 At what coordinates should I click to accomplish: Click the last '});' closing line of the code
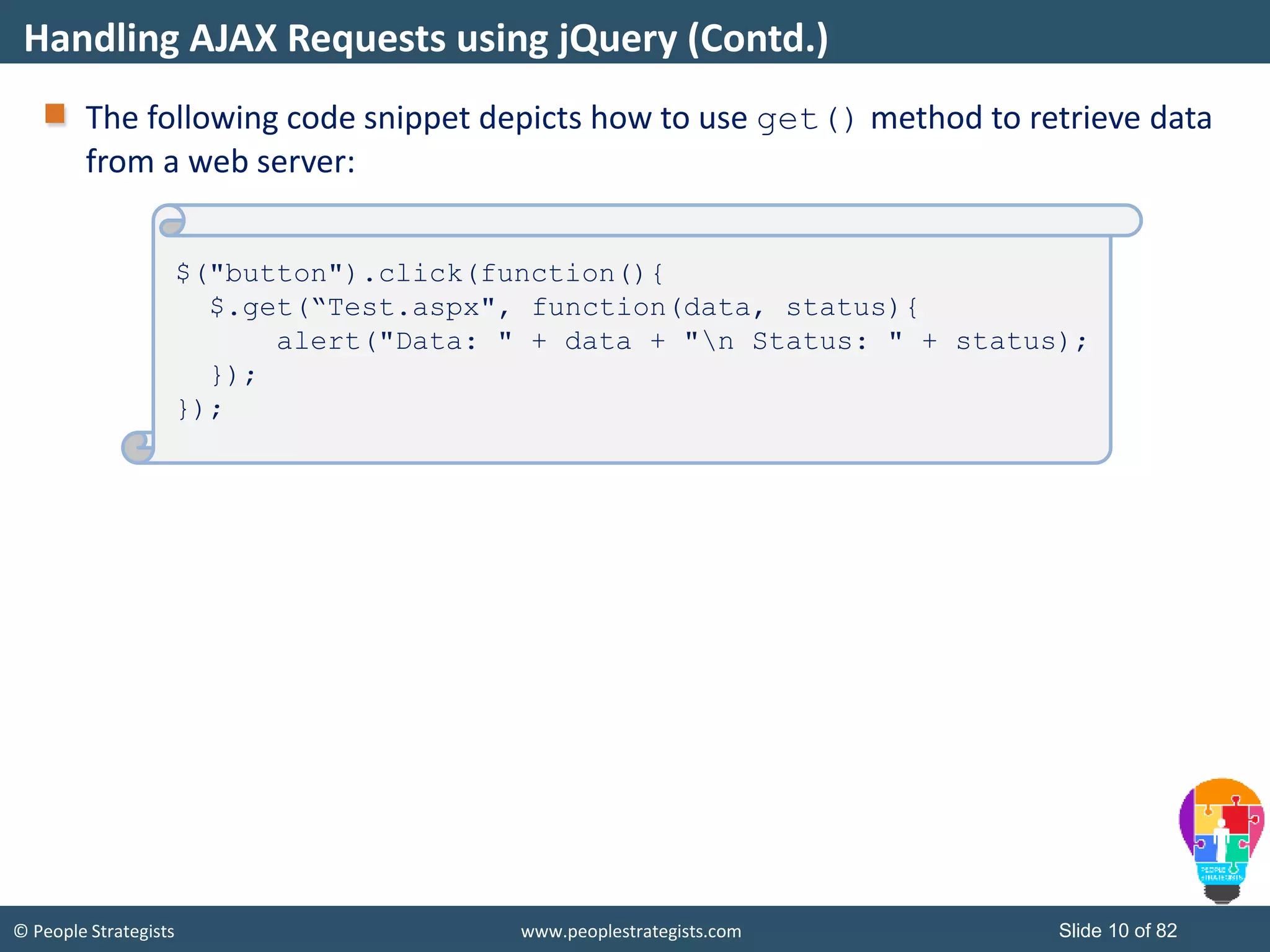(x=200, y=409)
